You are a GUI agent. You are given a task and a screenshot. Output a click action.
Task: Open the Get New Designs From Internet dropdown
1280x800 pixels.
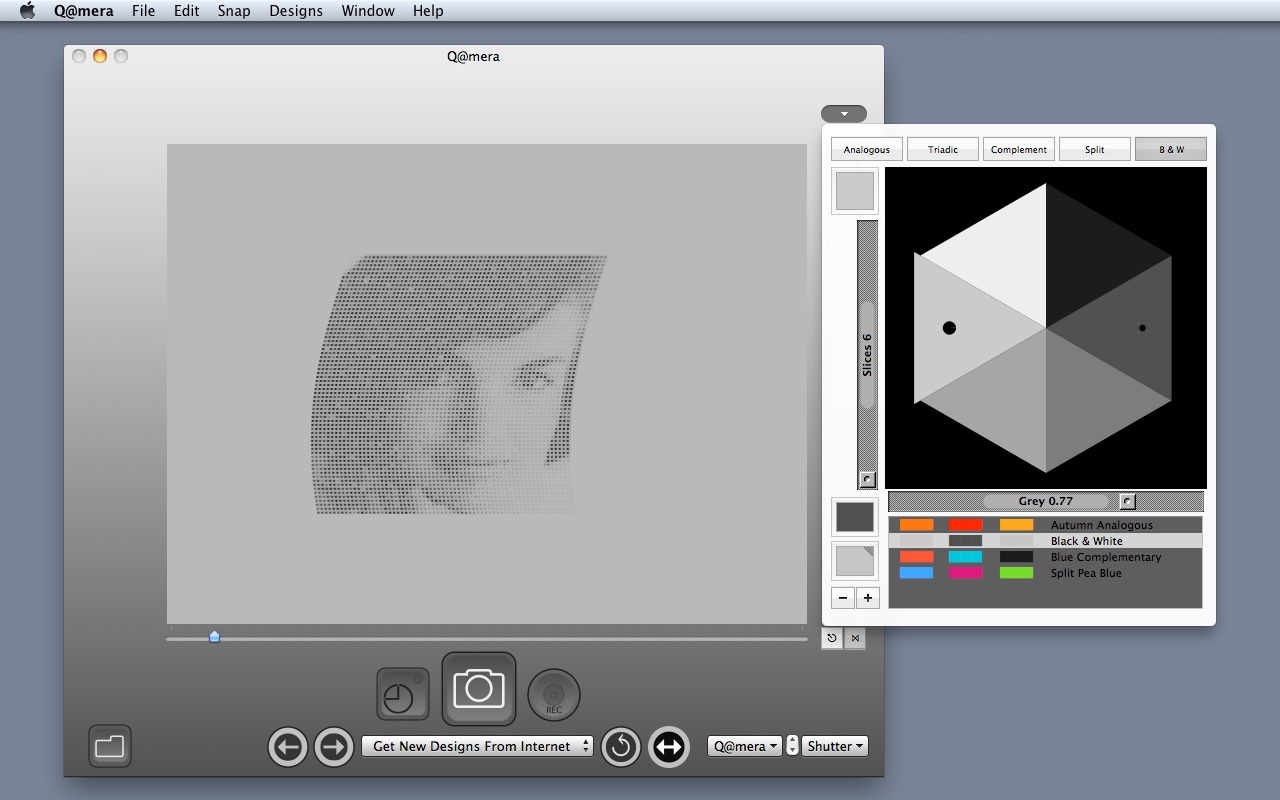[477, 746]
